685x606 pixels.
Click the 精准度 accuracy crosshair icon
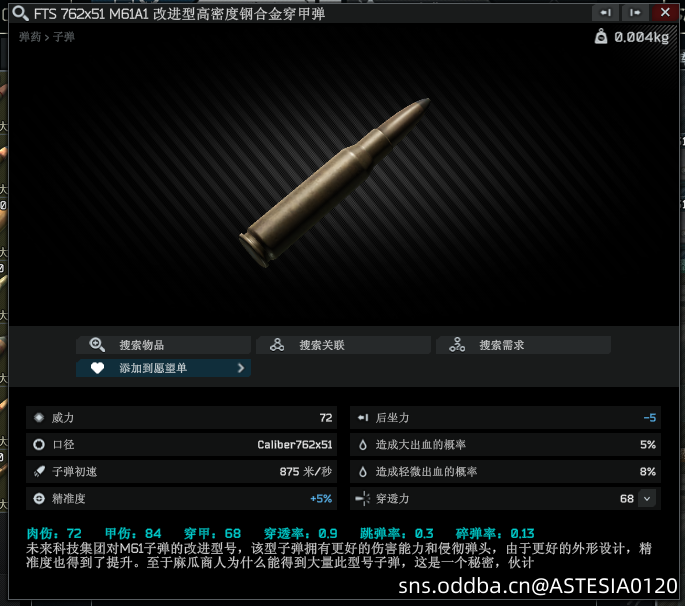click(39, 499)
